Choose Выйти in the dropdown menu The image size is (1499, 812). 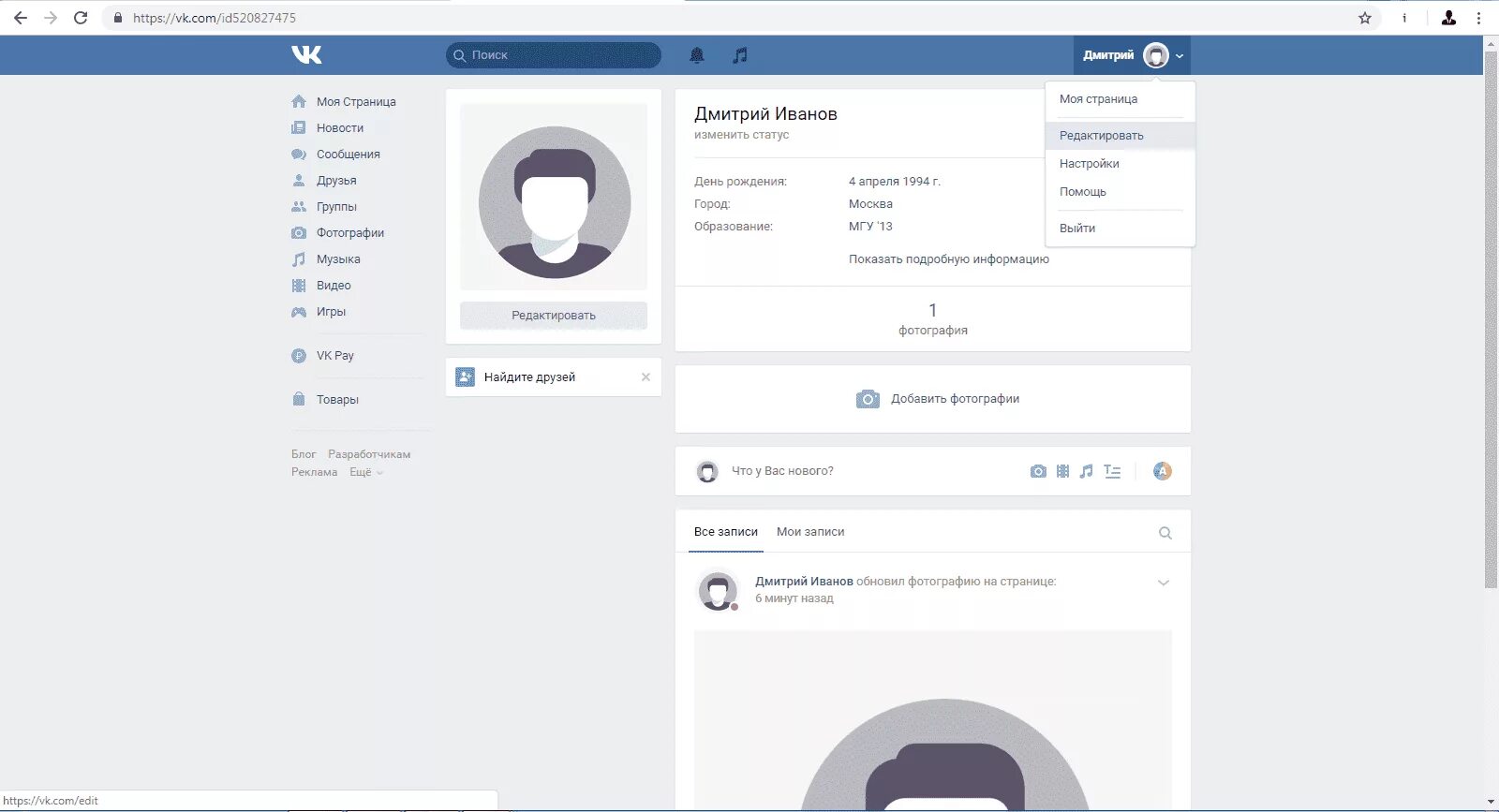[1077, 229]
